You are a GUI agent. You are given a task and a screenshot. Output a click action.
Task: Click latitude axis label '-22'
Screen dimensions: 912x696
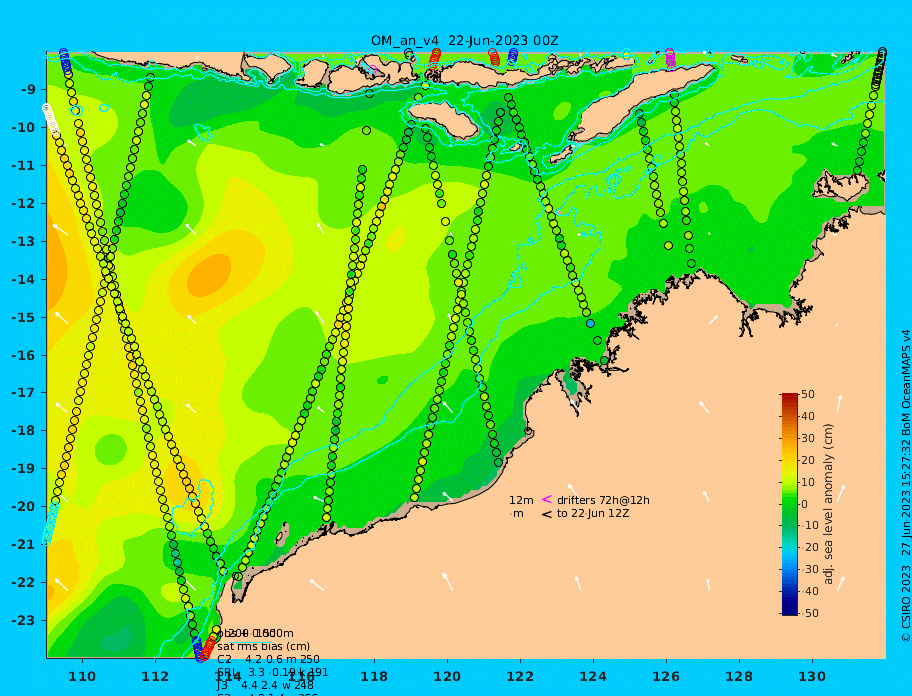[x=23, y=583]
